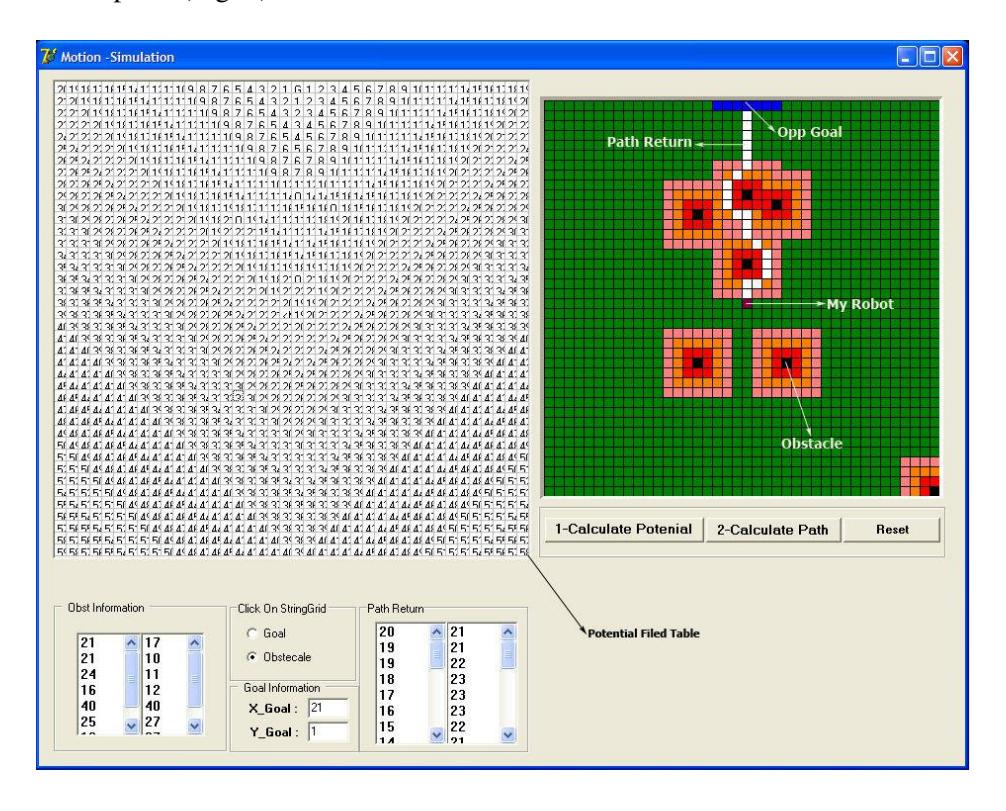Click down arrow of left Path Return list
The height and width of the screenshot is (811, 1006).
437,735
